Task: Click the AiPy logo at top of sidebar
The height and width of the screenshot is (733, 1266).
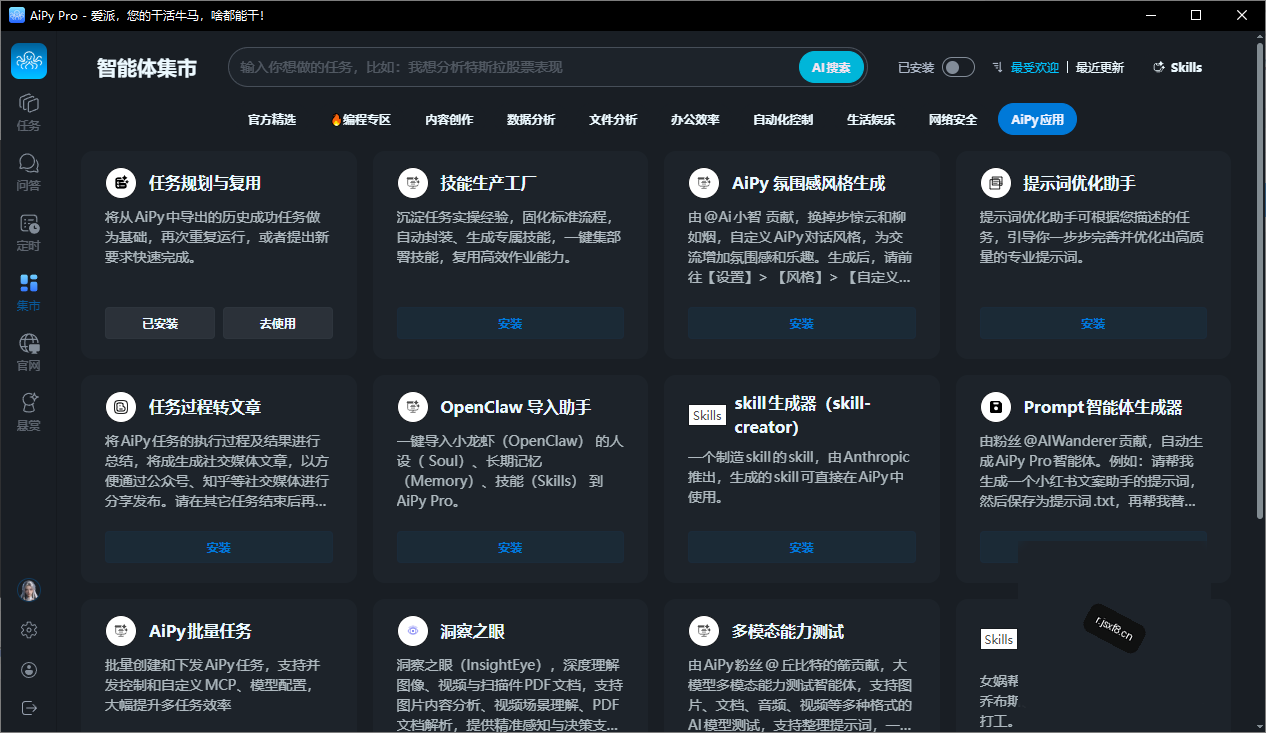Action: coord(29,61)
